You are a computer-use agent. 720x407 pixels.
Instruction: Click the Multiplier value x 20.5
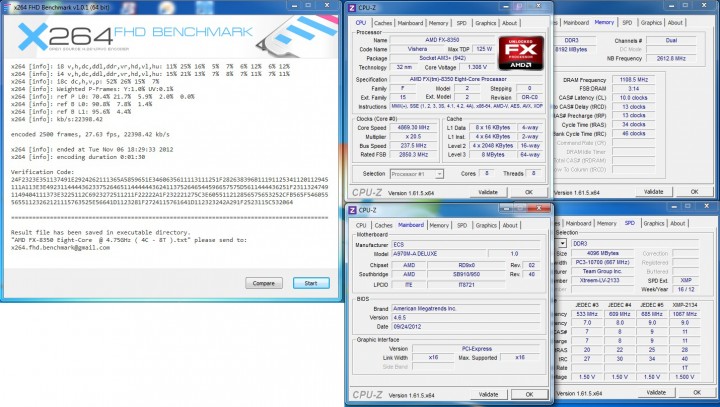click(414, 136)
